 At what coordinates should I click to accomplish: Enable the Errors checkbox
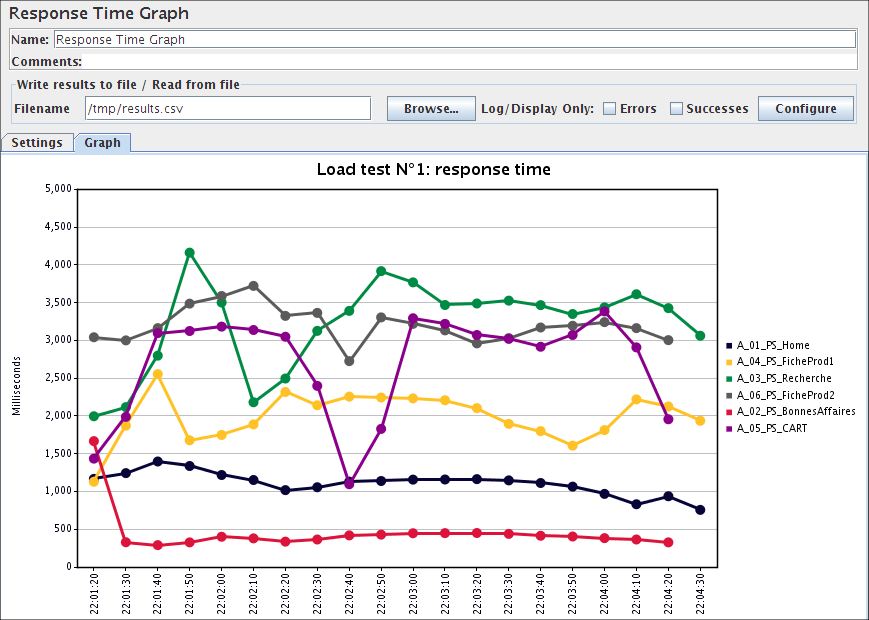click(609, 108)
